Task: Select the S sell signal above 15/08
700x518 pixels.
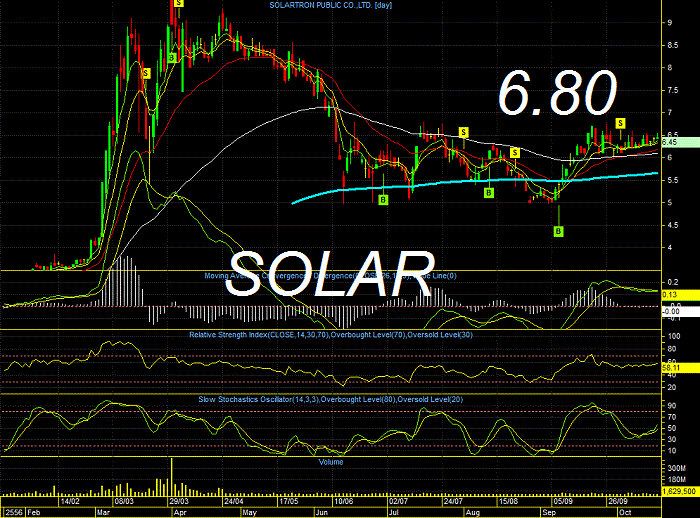Action: pos(515,153)
